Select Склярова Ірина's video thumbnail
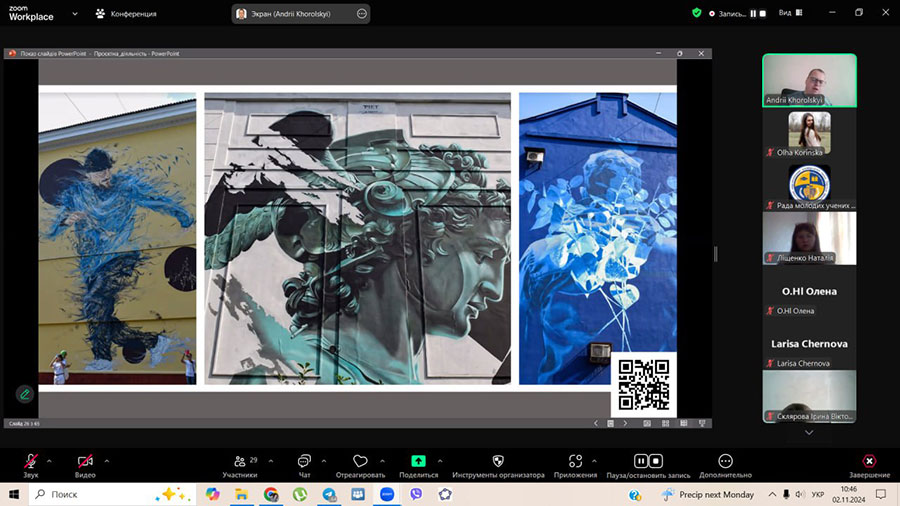 pyautogui.click(x=809, y=397)
